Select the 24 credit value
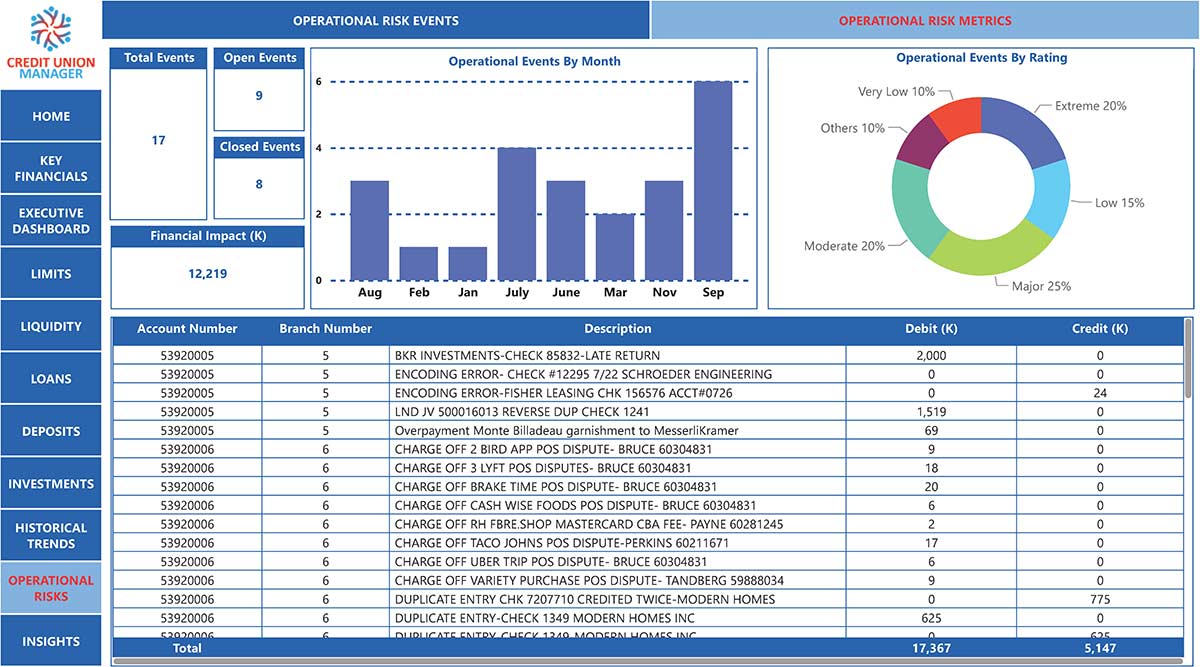This screenshot has height=667, width=1200. click(x=1100, y=393)
